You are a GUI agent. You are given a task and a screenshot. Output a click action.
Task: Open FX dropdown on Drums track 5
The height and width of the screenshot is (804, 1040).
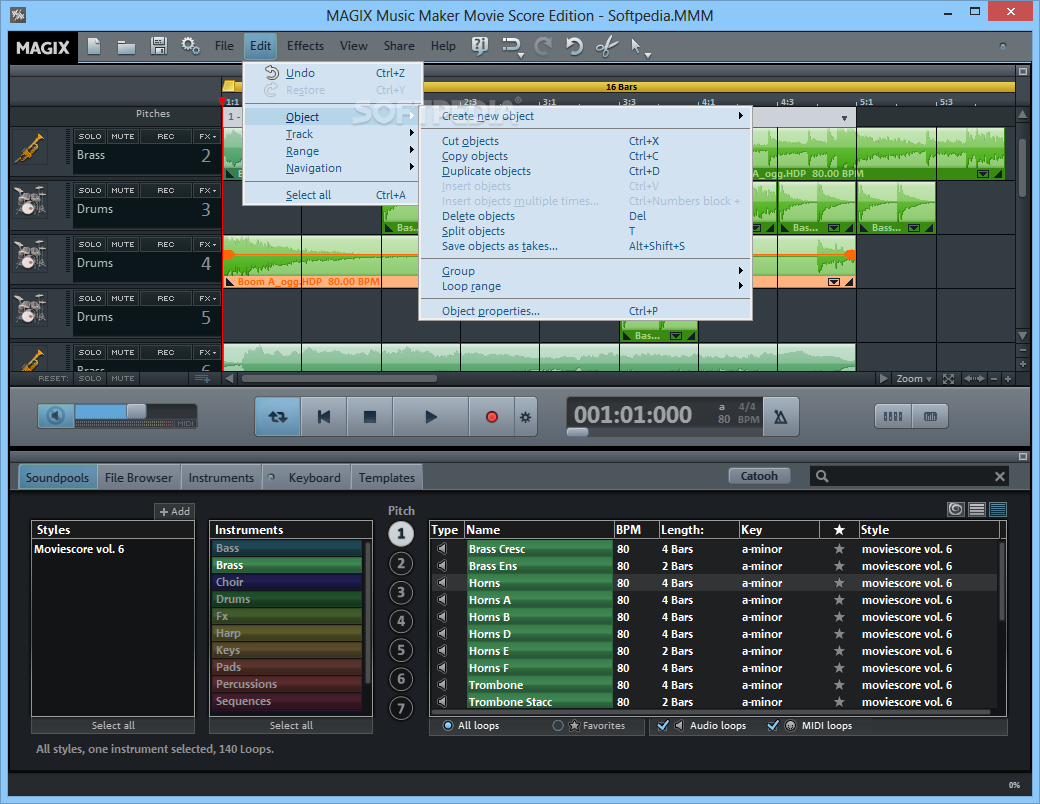click(x=208, y=299)
